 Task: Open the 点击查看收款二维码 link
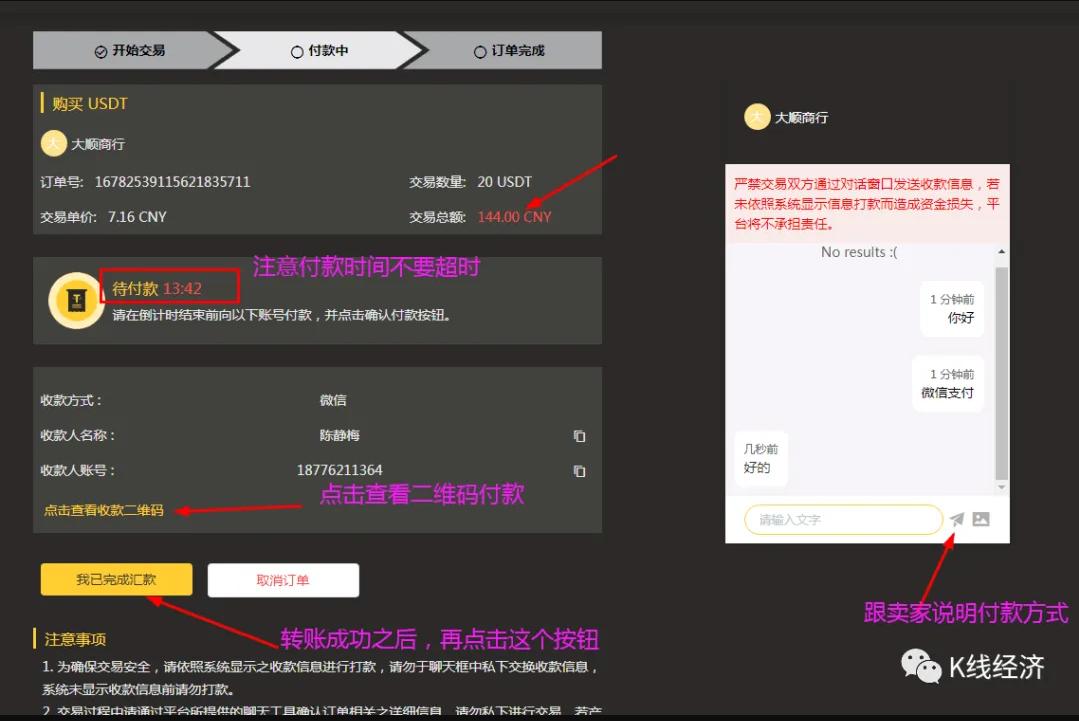[x=103, y=510]
